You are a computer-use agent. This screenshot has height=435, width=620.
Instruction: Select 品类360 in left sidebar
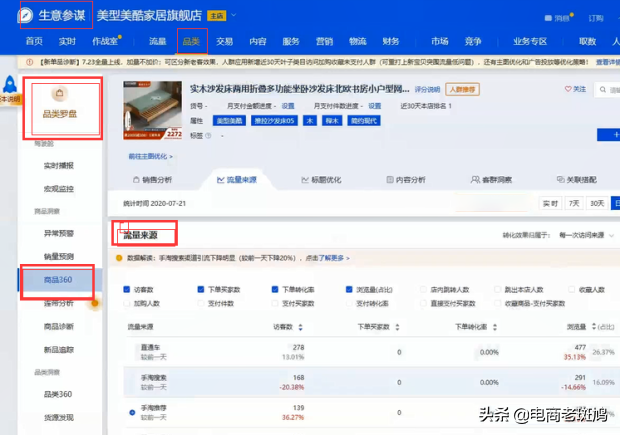(x=58, y=394)
